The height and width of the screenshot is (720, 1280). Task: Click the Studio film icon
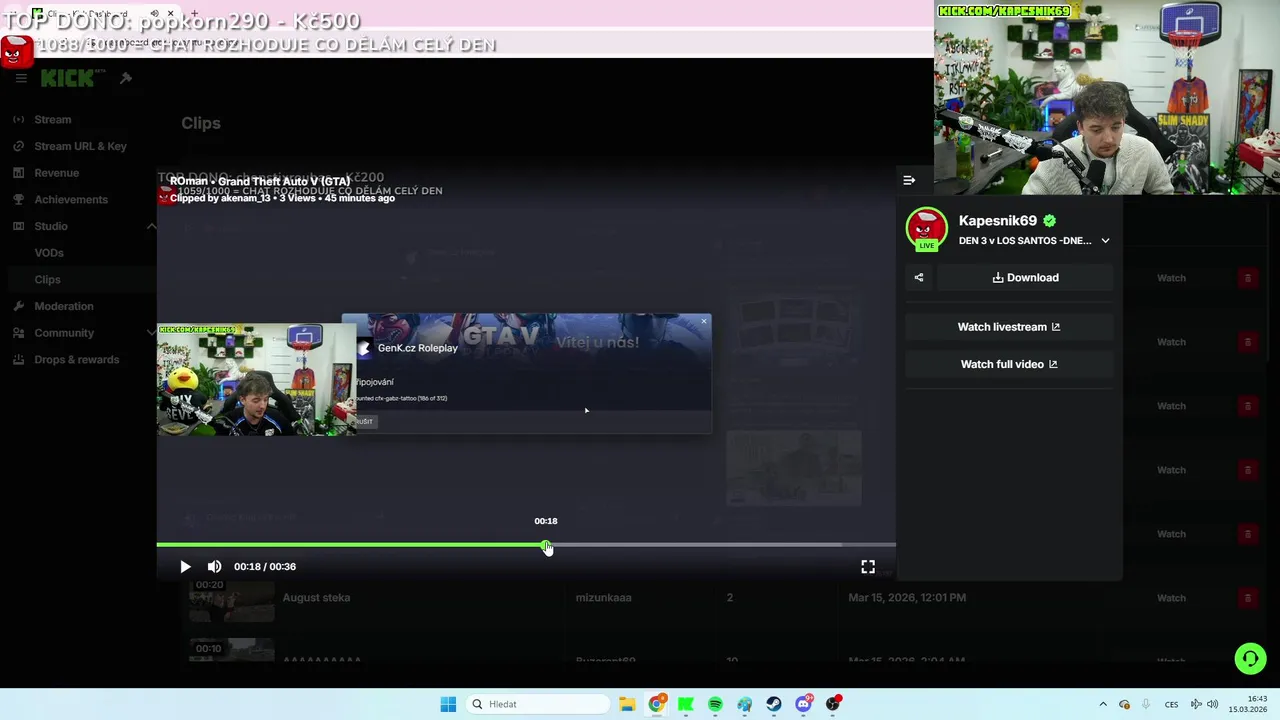[x=19, y=226]
